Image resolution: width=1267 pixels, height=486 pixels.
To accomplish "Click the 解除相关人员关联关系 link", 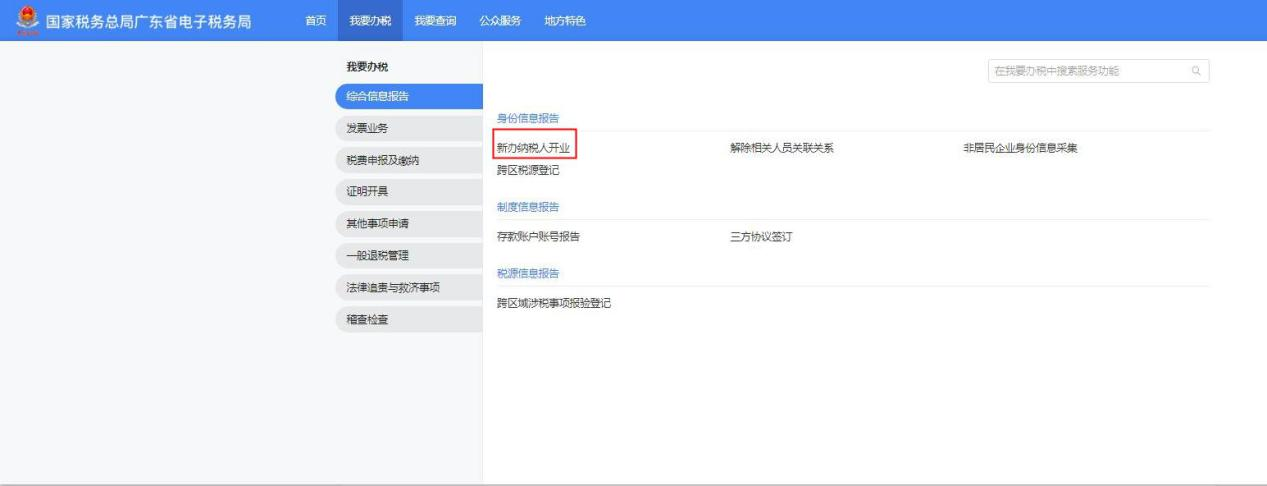I will [x=781, y=148].
